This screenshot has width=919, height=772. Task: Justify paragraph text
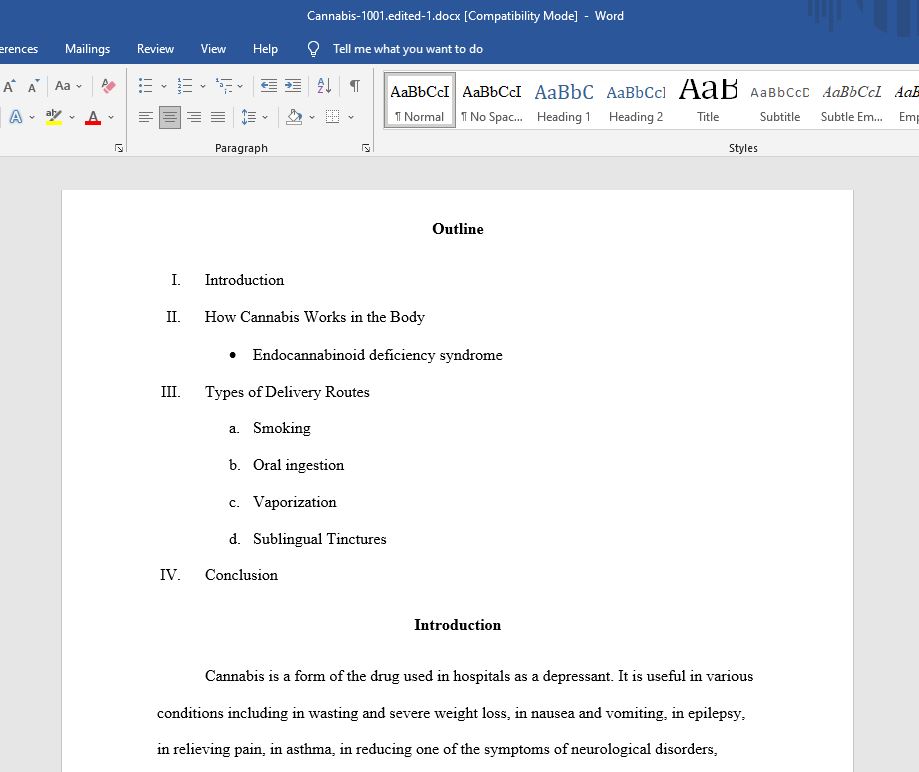[218, 117]
